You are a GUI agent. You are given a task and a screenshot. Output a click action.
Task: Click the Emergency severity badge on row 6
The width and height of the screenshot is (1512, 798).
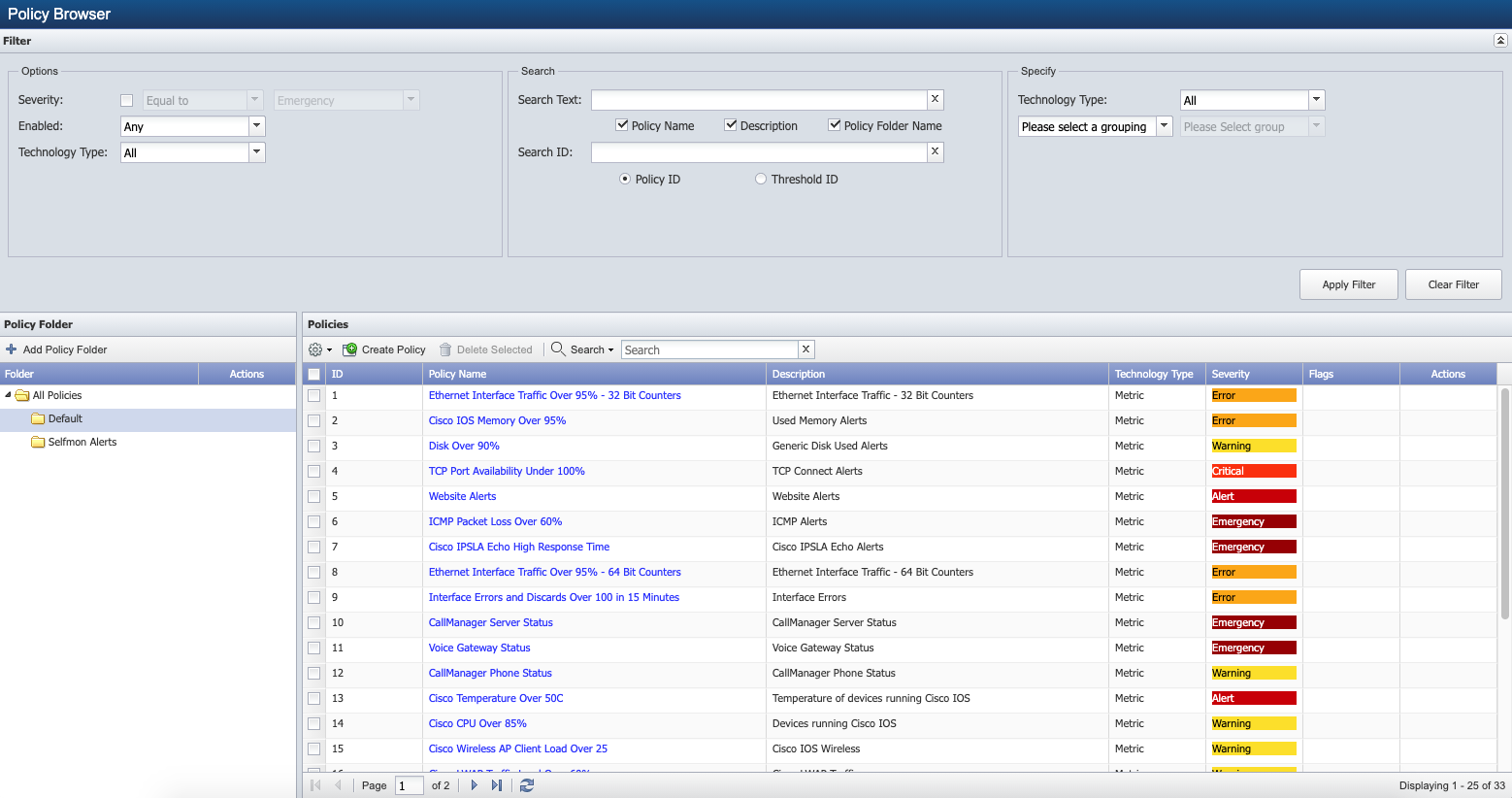point(1254,521)
